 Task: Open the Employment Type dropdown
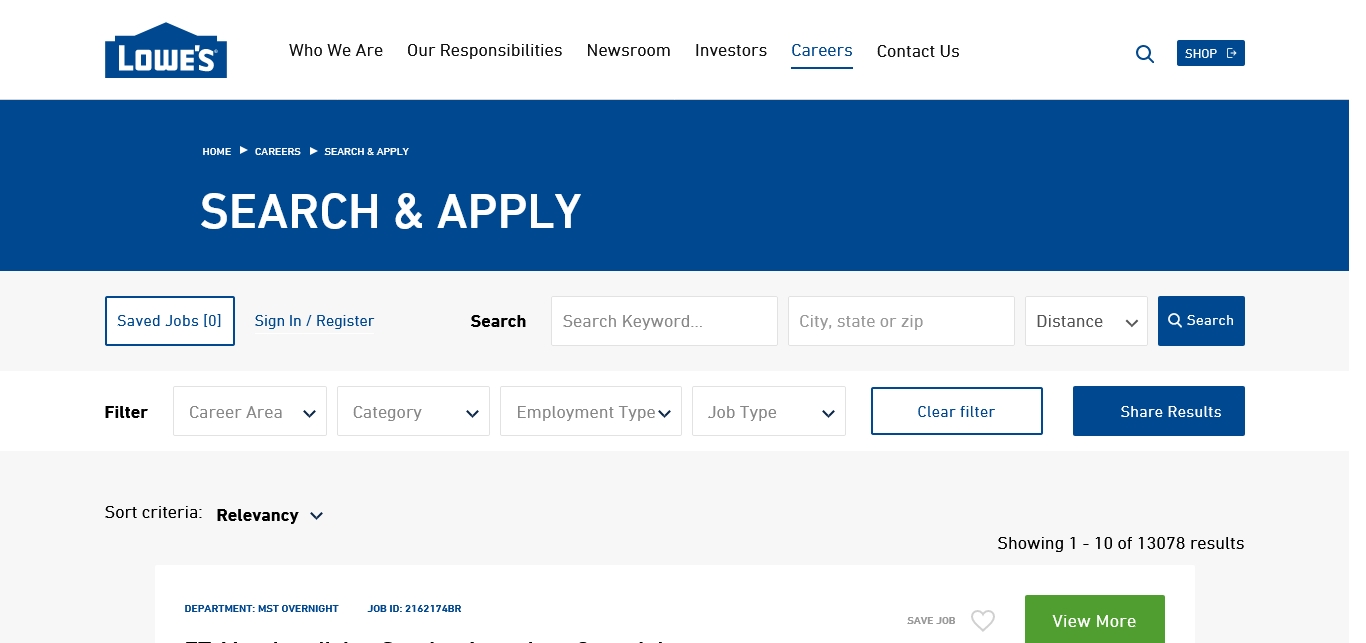point(591,412)
